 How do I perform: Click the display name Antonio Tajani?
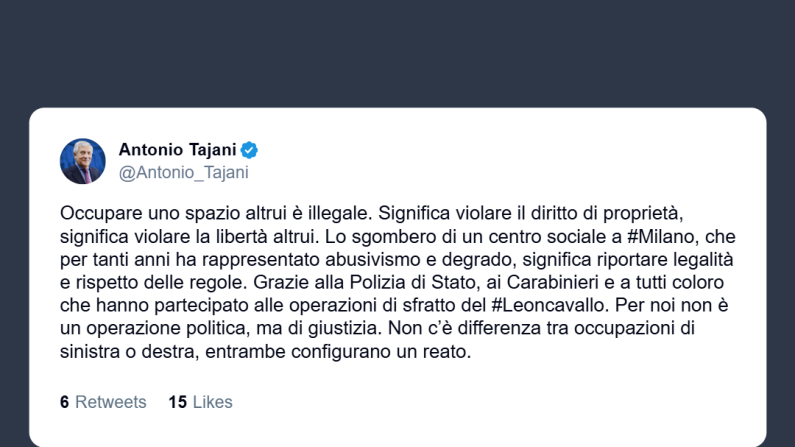coord(177,150)
